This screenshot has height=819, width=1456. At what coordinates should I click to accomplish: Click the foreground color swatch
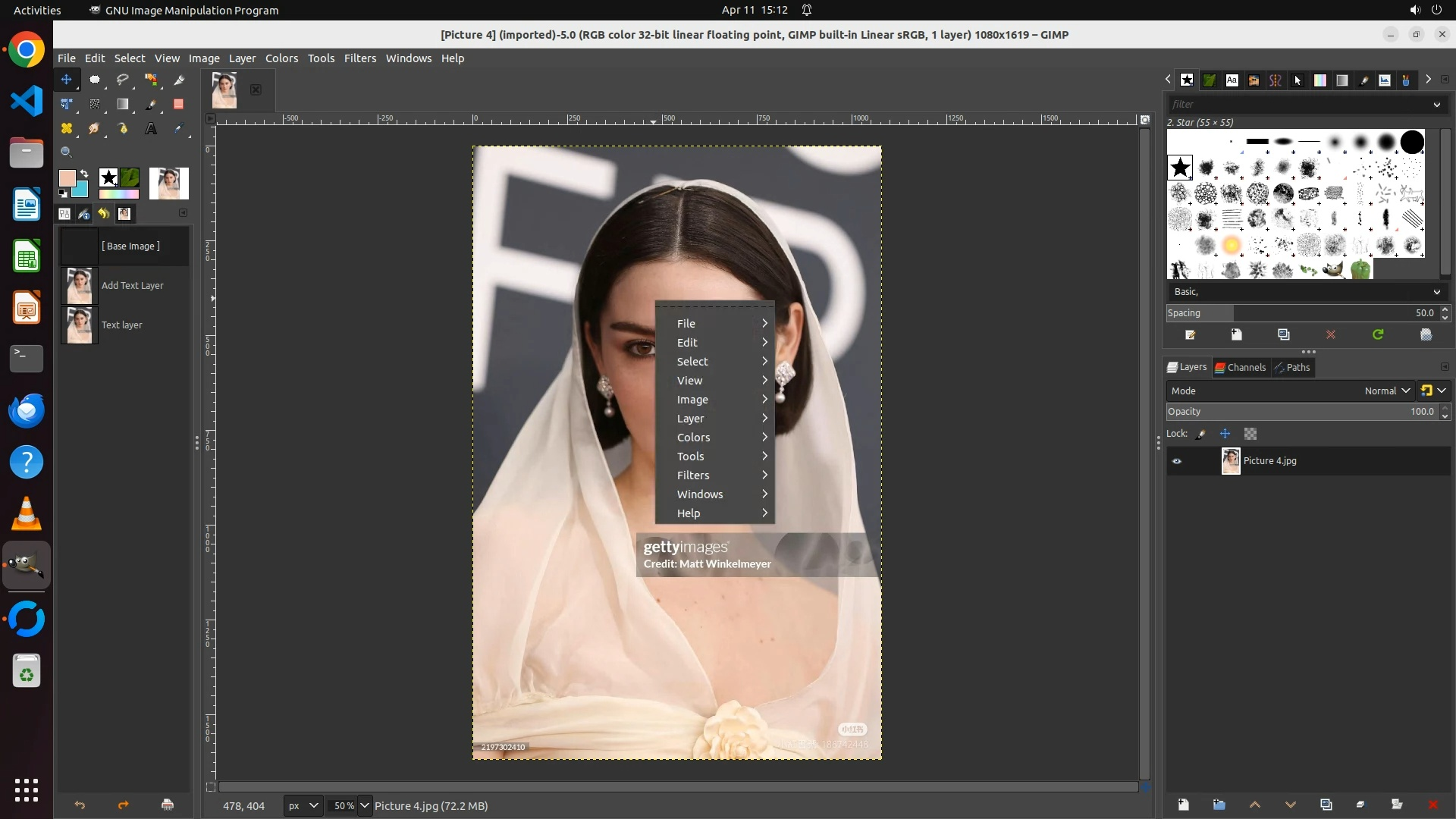click(x=67, y=178)
